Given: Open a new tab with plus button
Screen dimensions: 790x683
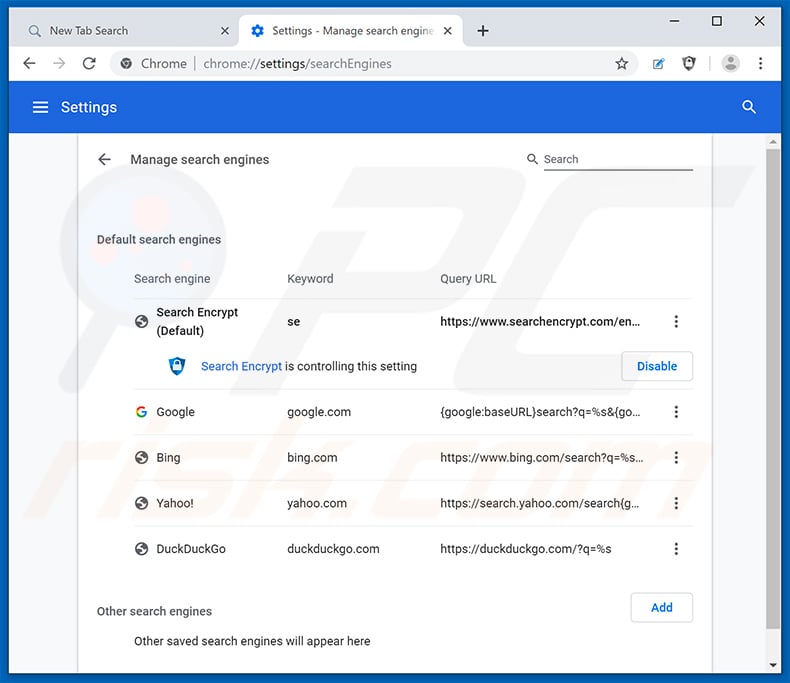Looking at the screenshot, I should click(x=483, y=31).
